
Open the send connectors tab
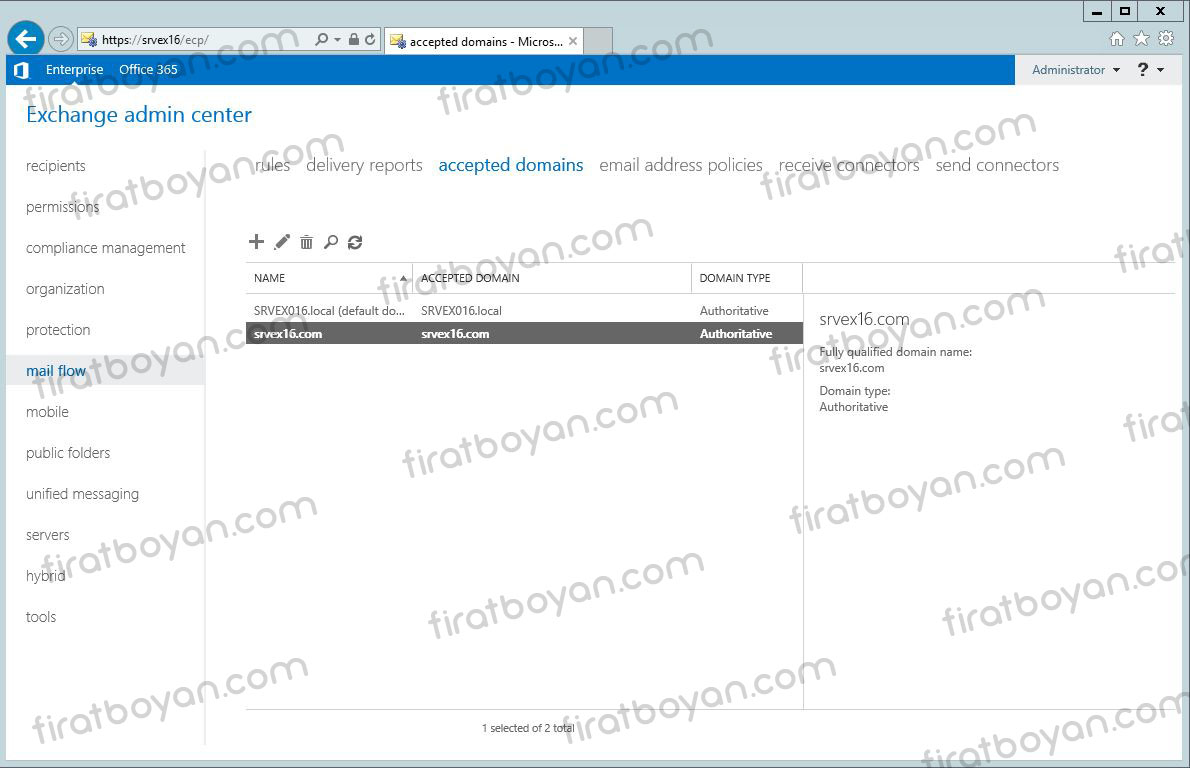click(x=996, y=165)
